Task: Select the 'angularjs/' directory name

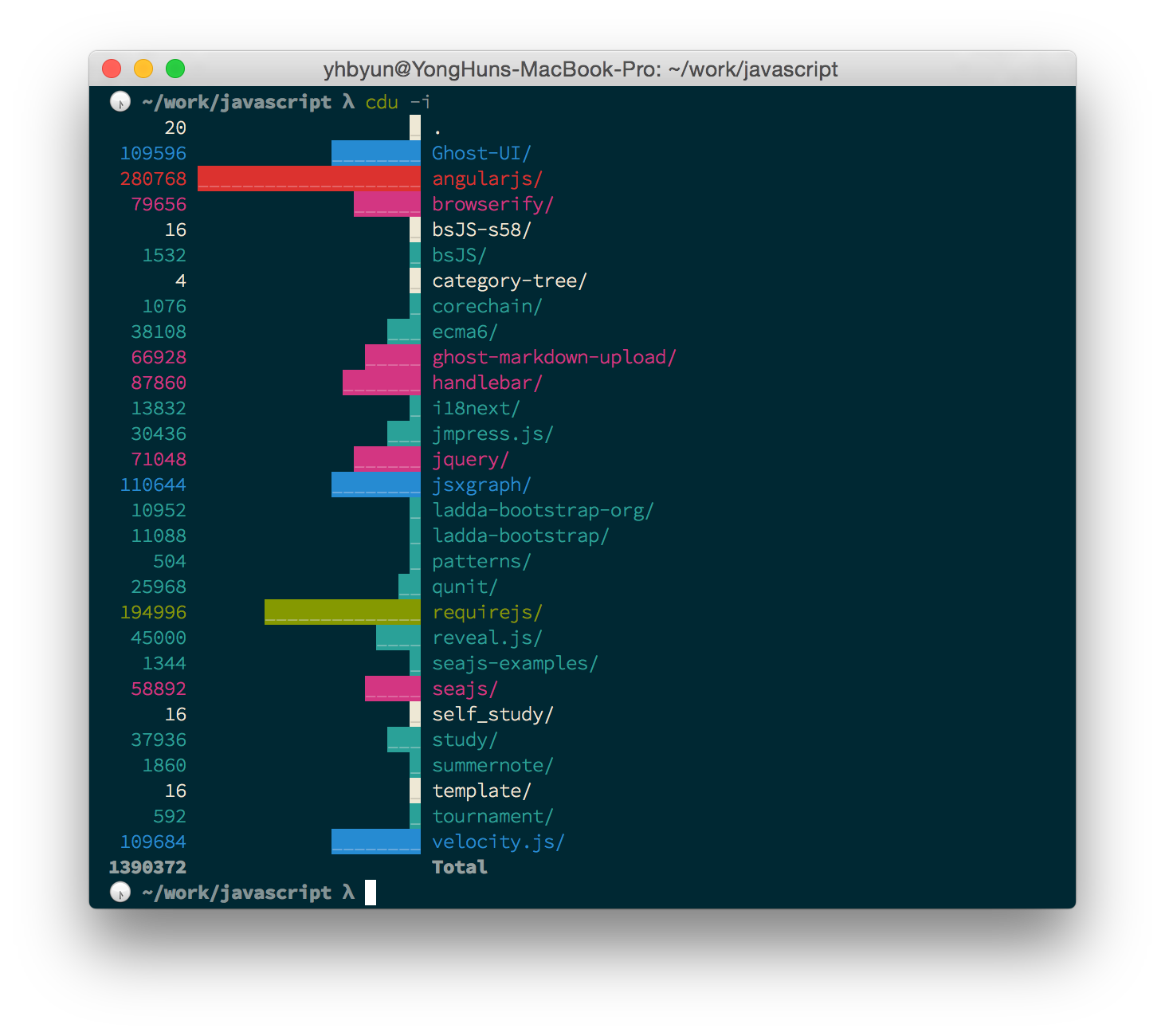Action: (487, 179)
